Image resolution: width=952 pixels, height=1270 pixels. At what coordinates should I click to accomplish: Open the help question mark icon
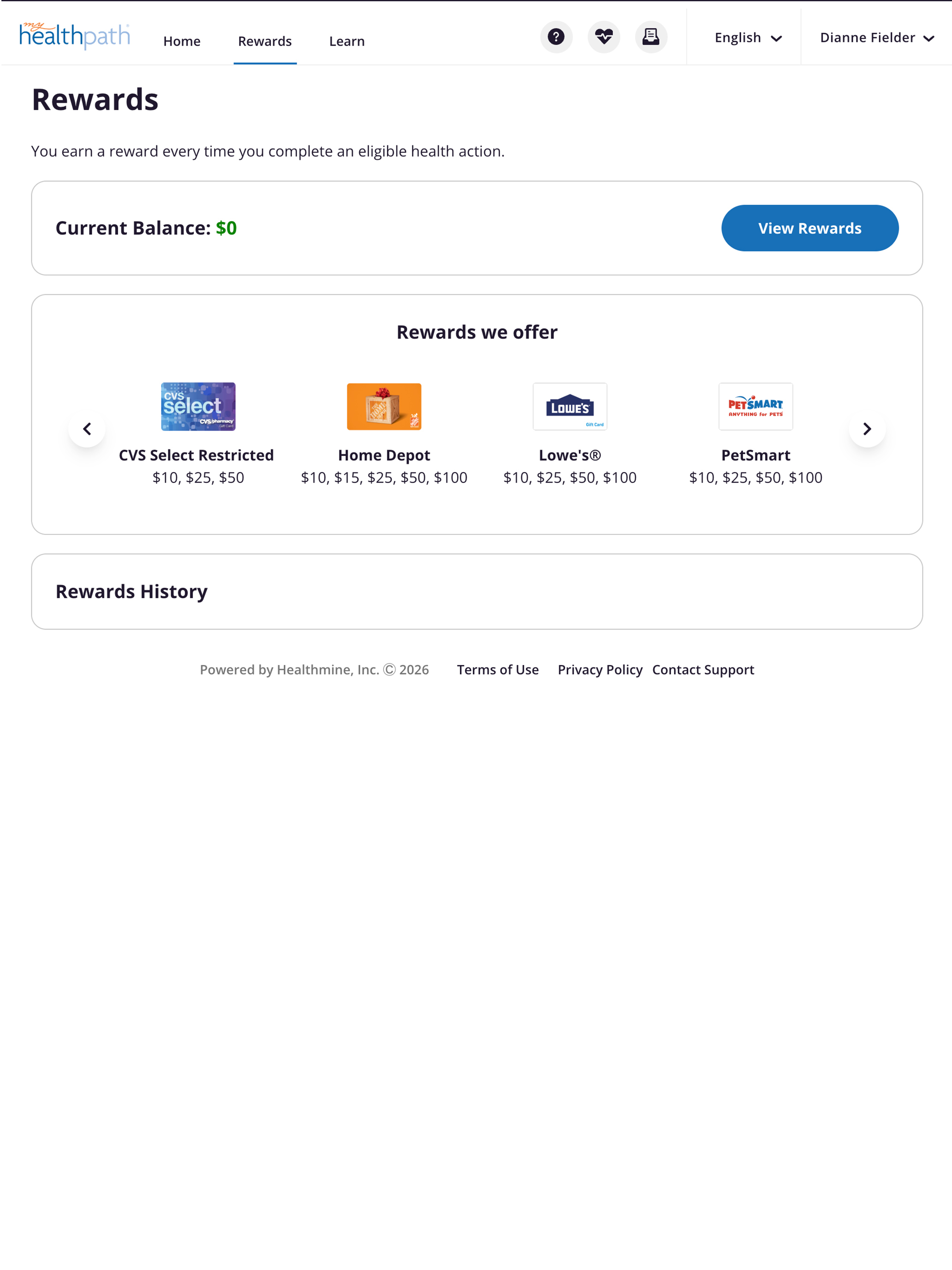pyautogui.click(x=556, y=37)
